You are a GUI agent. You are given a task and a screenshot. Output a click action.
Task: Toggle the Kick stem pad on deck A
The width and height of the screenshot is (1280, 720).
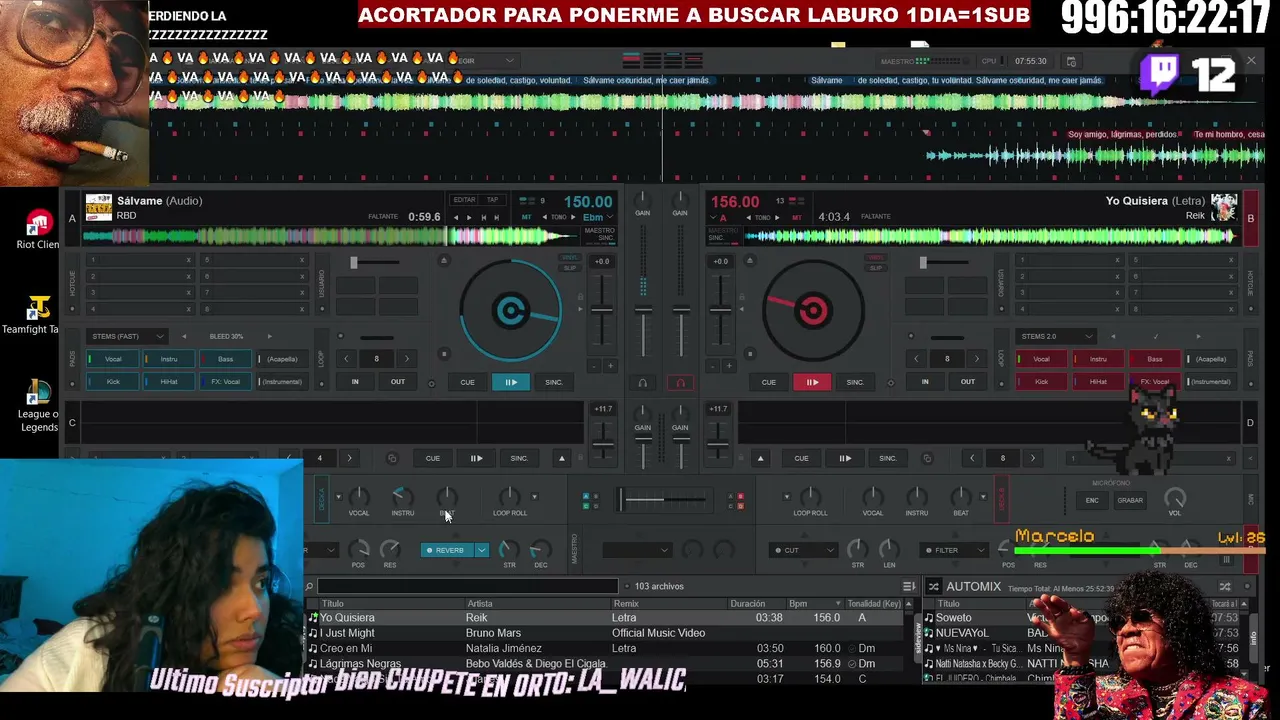point(113,382)
